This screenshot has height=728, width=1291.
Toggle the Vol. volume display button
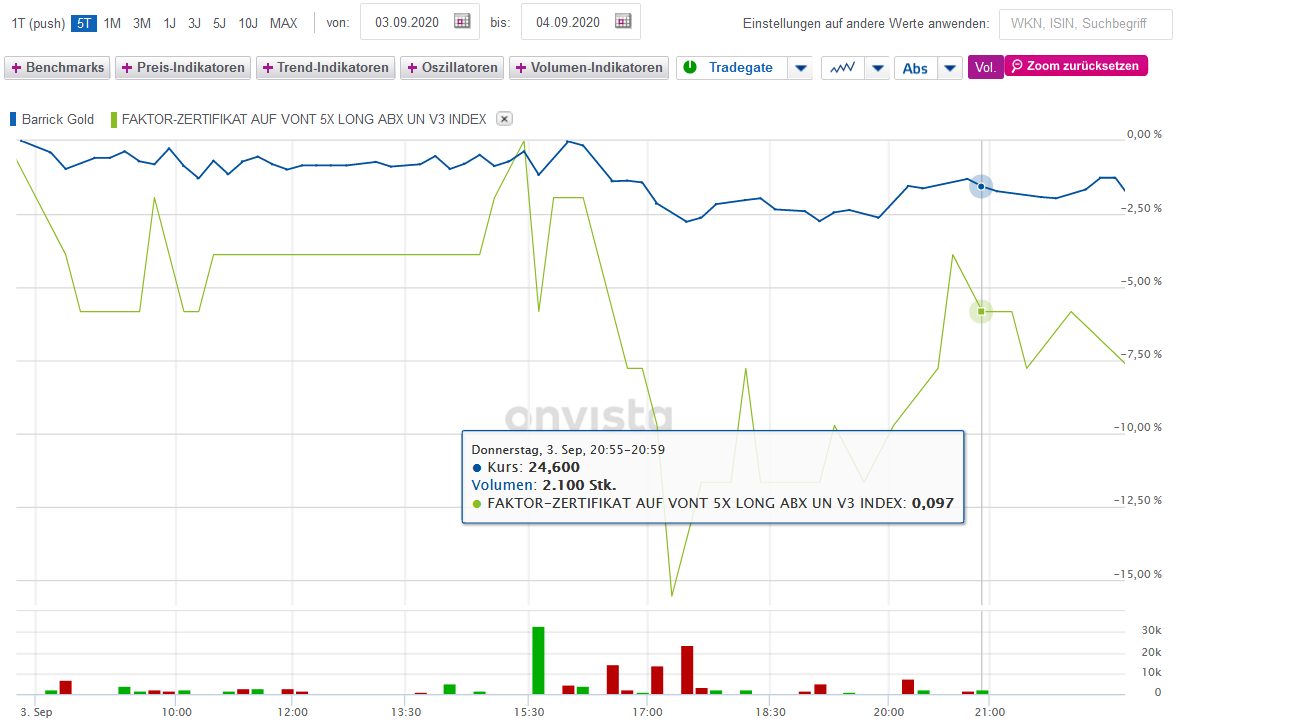point(986,68)
